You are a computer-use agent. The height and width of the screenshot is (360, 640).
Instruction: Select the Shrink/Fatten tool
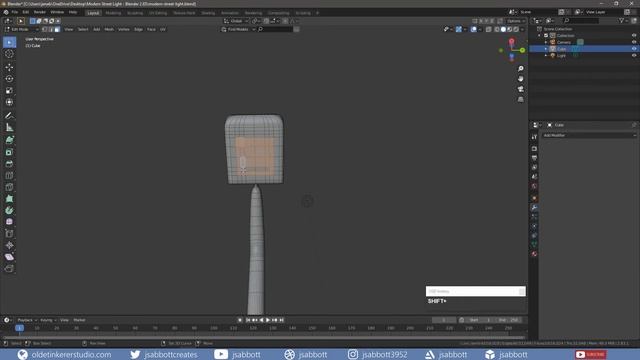click(9, 245)
